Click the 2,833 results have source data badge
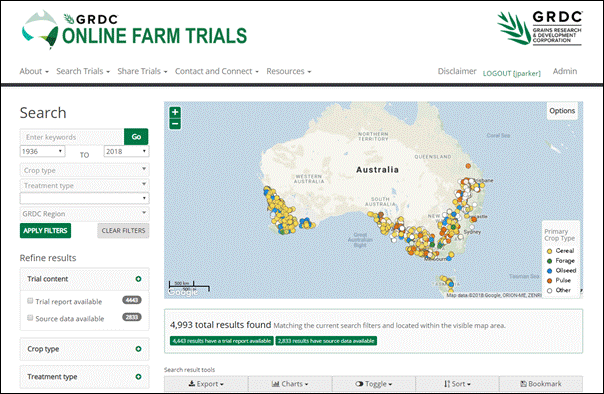 coord(326,341)
